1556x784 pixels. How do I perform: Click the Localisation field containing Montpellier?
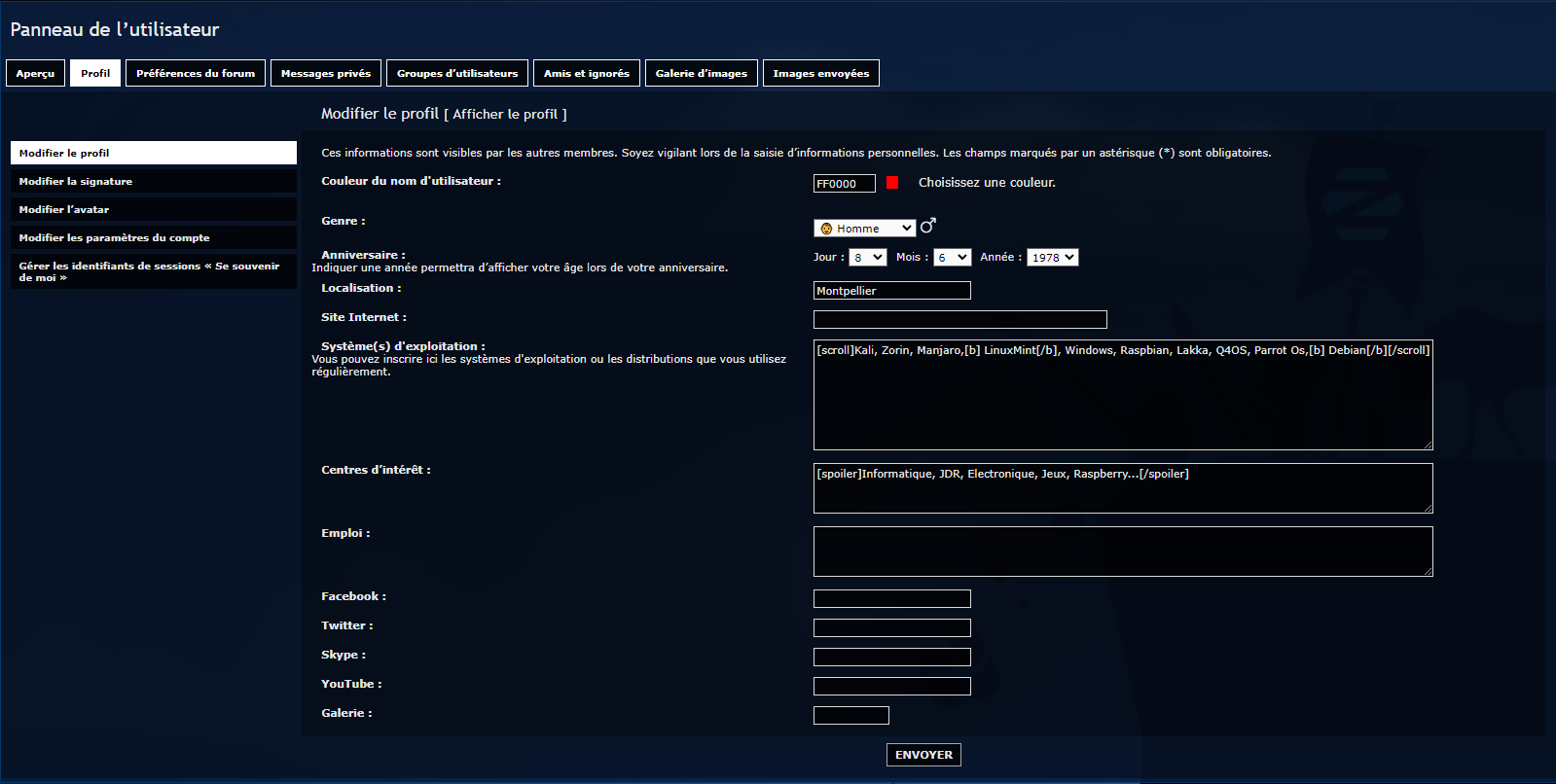point(891,291)
